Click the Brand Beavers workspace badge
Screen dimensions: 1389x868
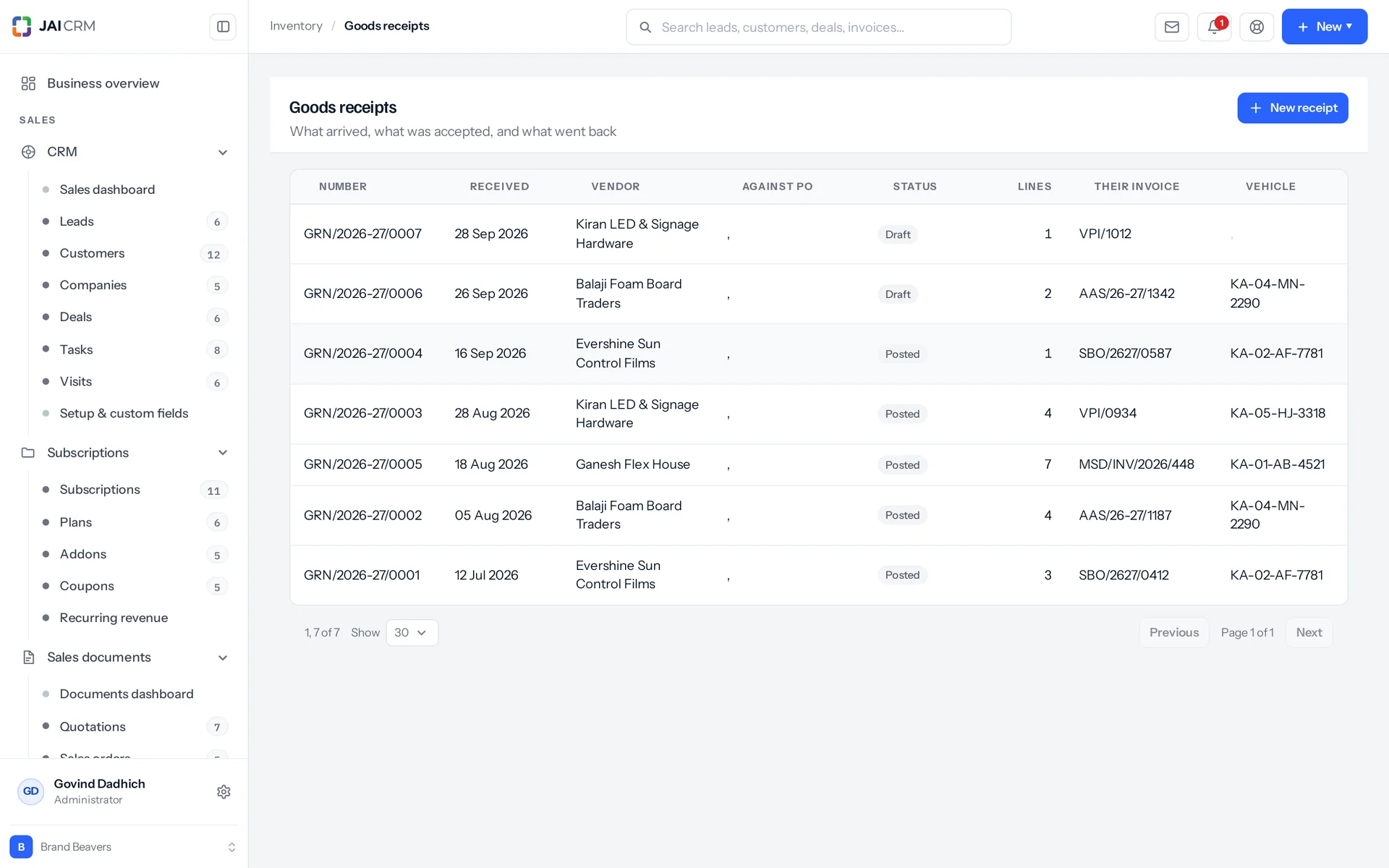coord(21,846)
